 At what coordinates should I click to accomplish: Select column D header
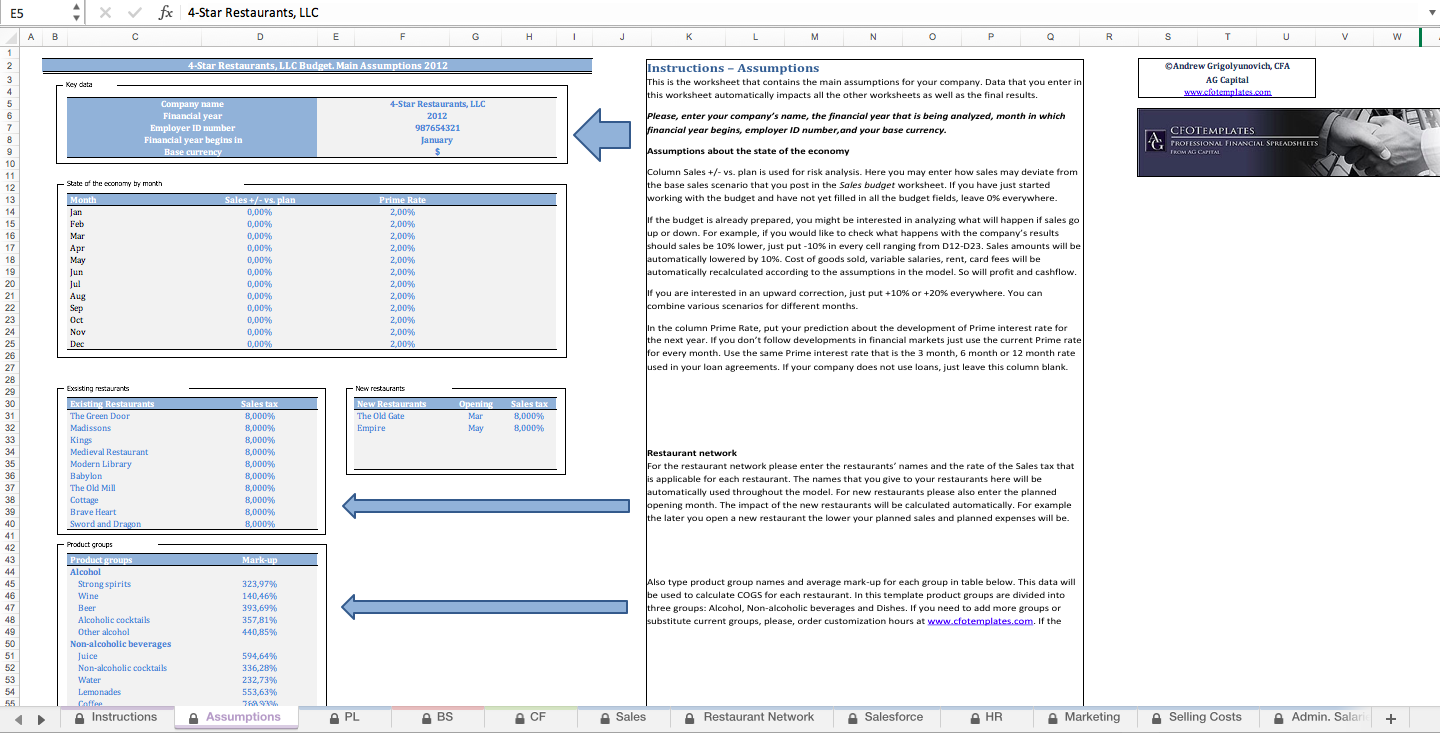pos(260,37)
